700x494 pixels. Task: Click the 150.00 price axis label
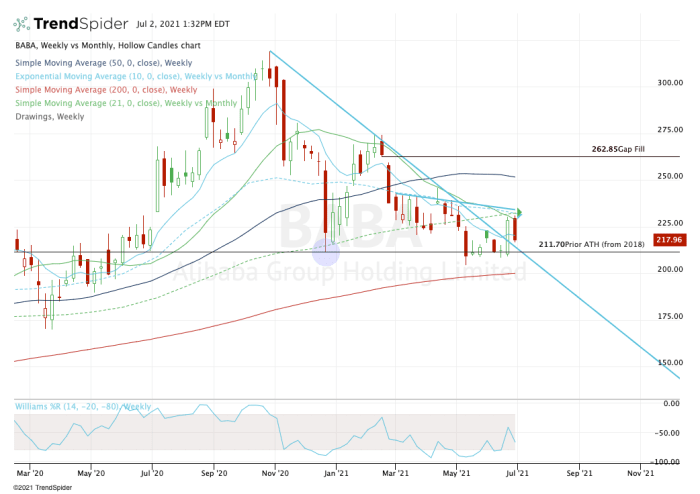[x=670, y=362]
